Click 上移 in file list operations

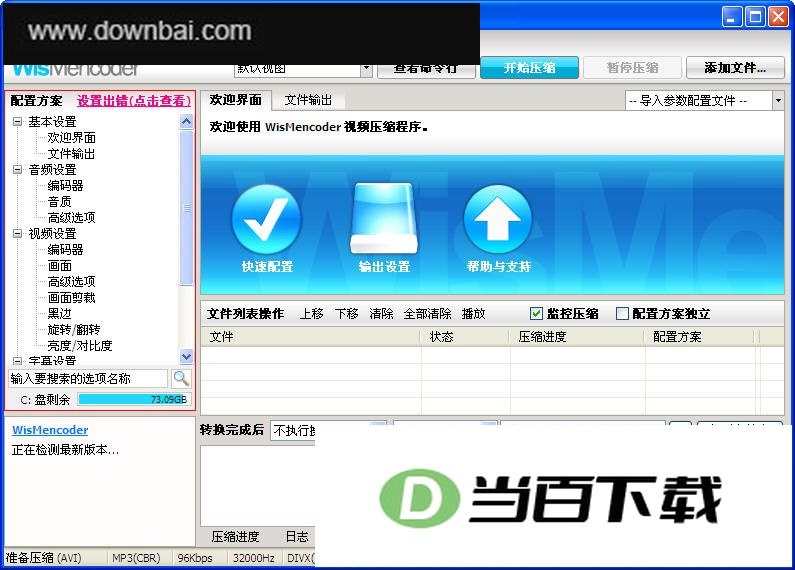point(311,314)
